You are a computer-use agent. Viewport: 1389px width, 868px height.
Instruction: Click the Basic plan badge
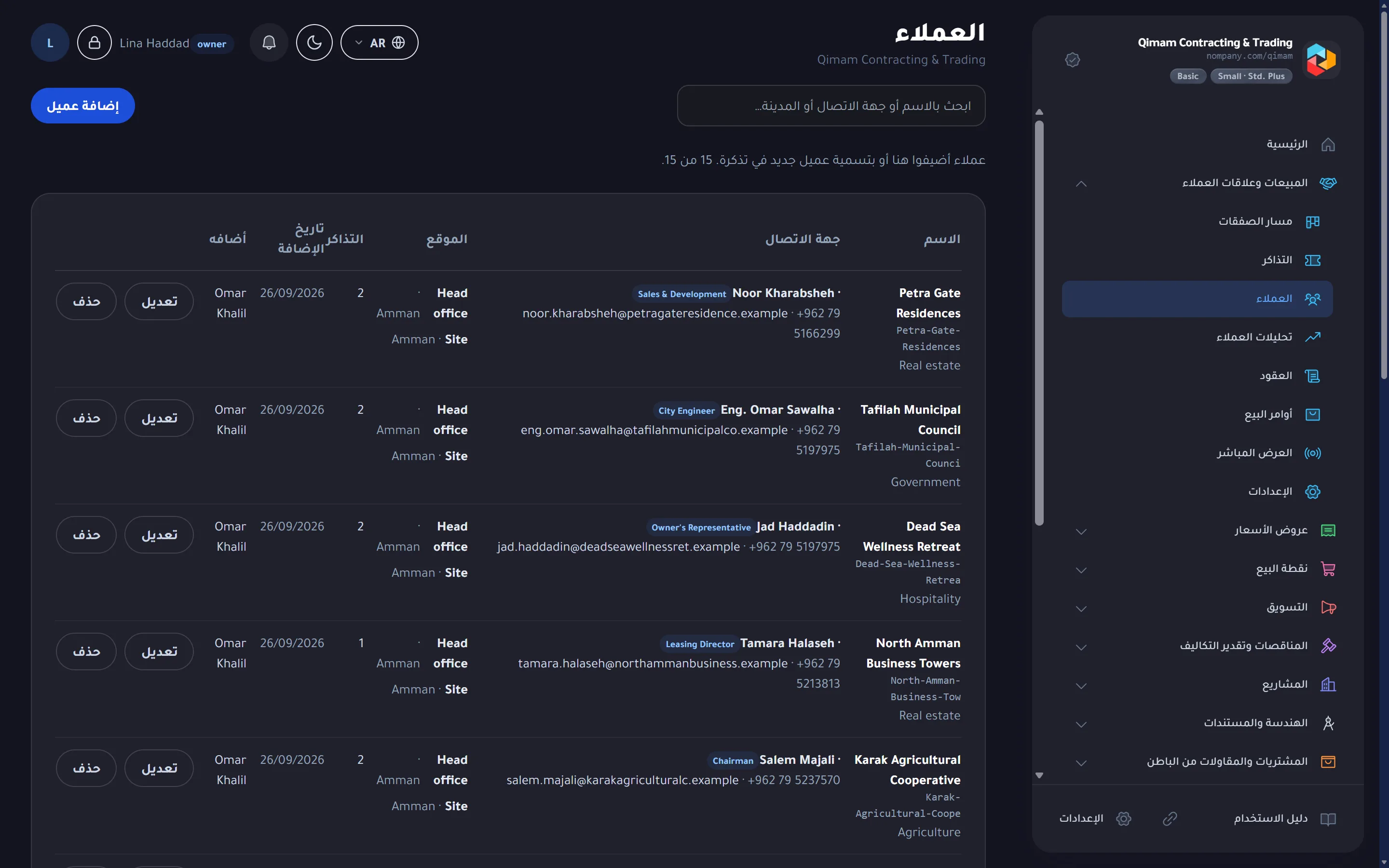click(x=1187, y=76)
